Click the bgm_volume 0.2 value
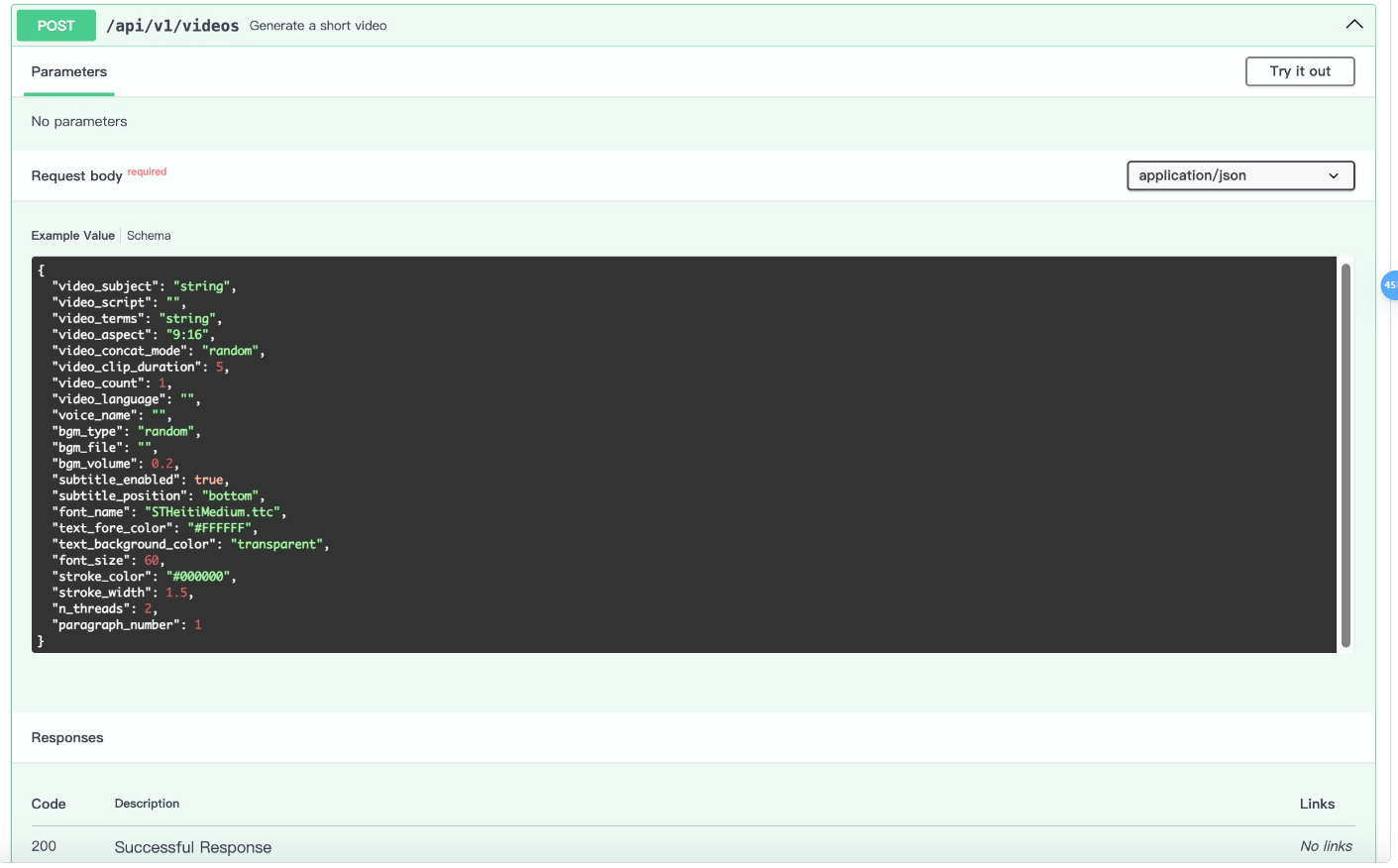This screenshot has height=868, width=1398. (161, 464)
